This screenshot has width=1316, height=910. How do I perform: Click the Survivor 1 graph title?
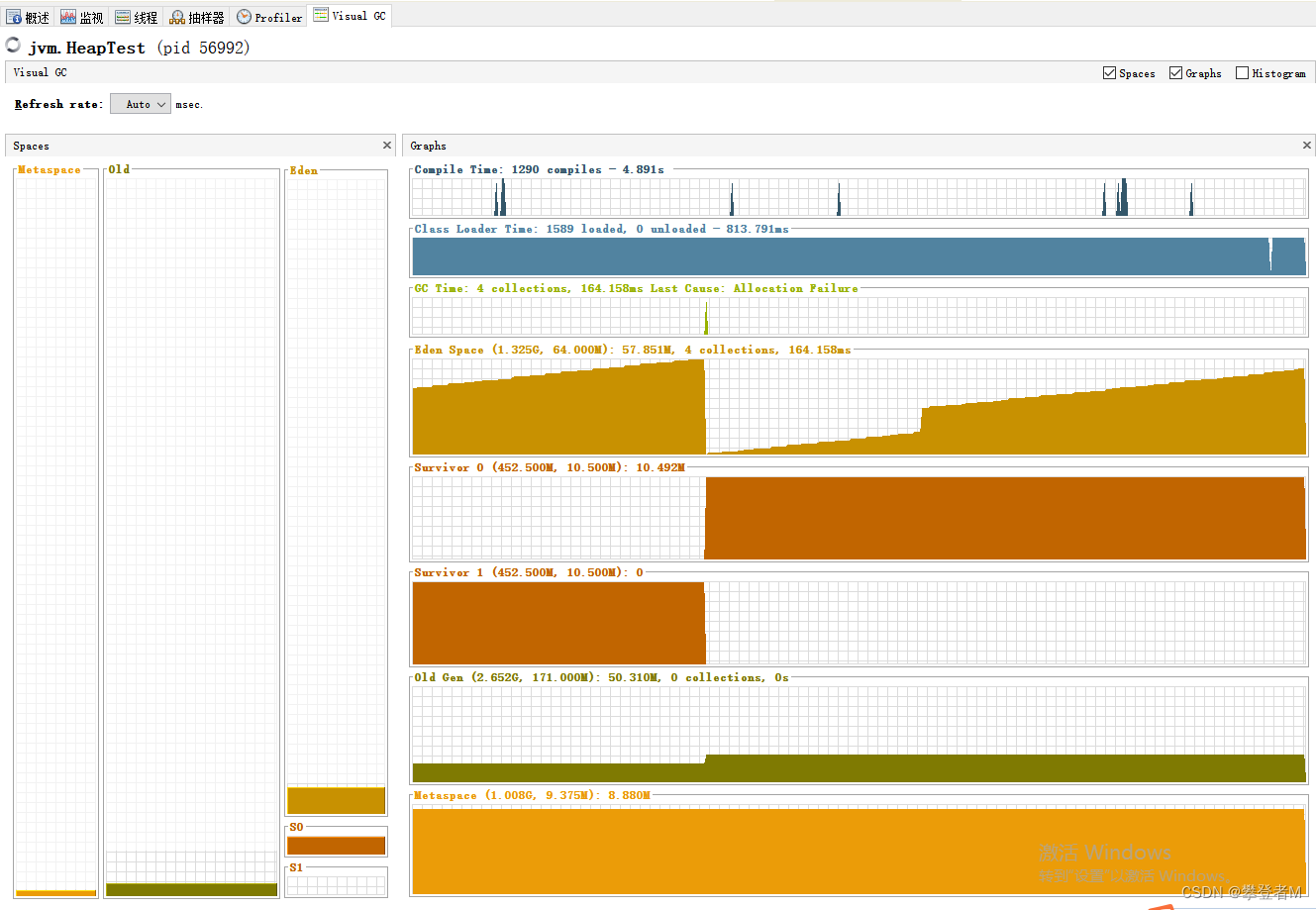point(529,572)
